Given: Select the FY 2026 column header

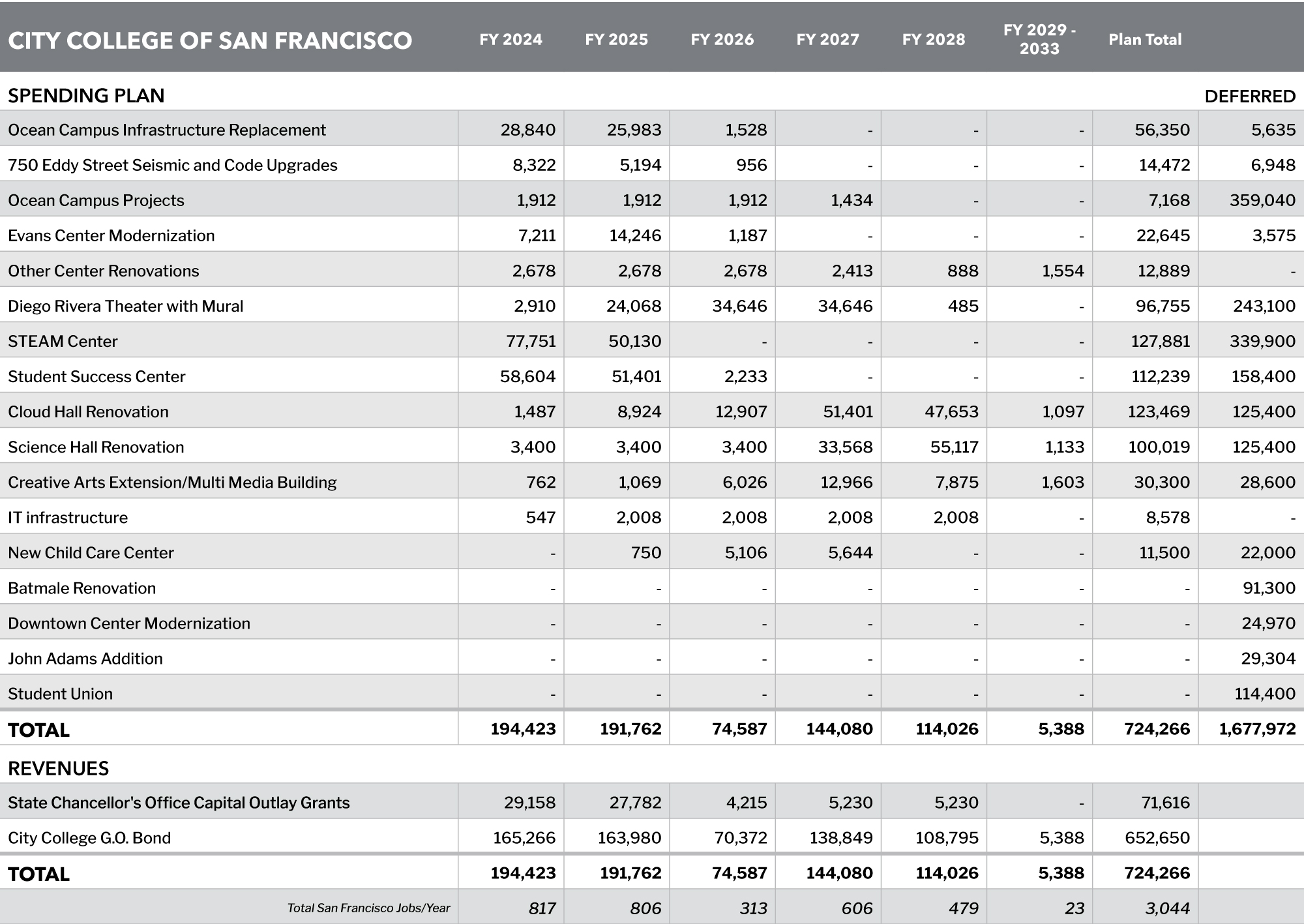Looking at the screenshot, I should (722, 40).
